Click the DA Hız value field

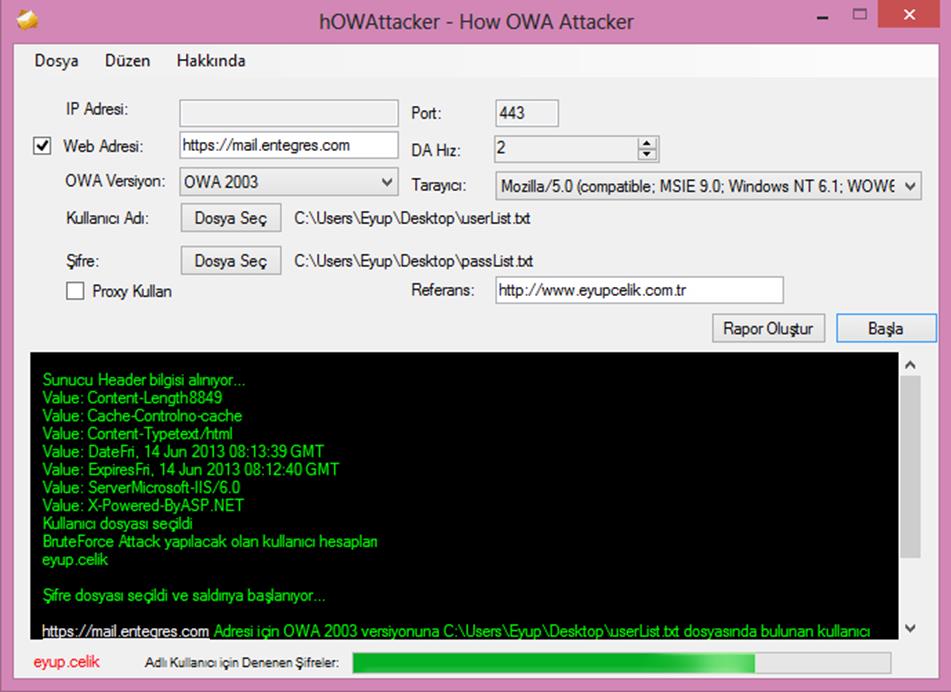(x=566, y=149)
